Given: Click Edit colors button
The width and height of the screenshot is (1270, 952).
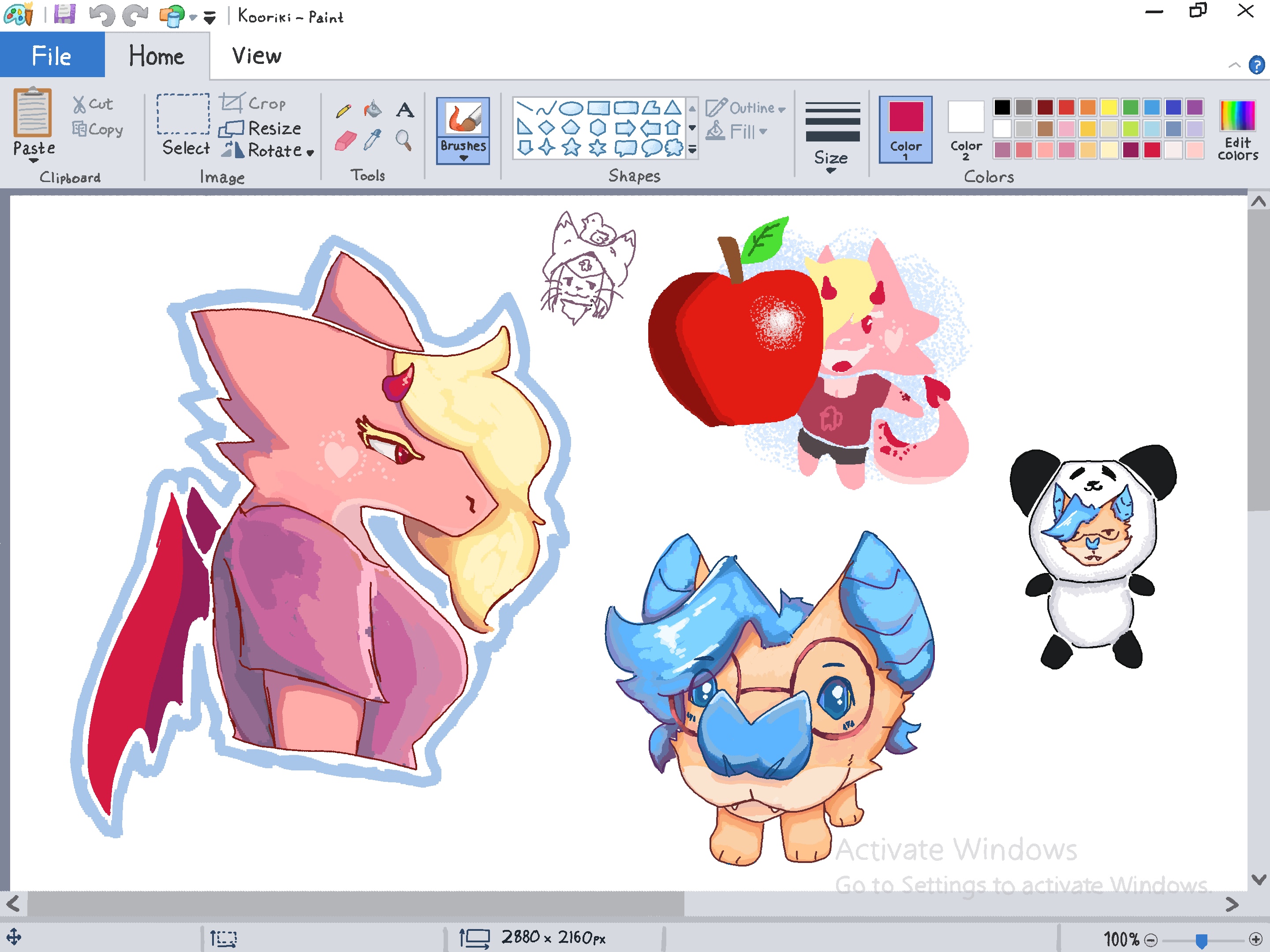Looking at the screenshot, I should click(1237, 131).
